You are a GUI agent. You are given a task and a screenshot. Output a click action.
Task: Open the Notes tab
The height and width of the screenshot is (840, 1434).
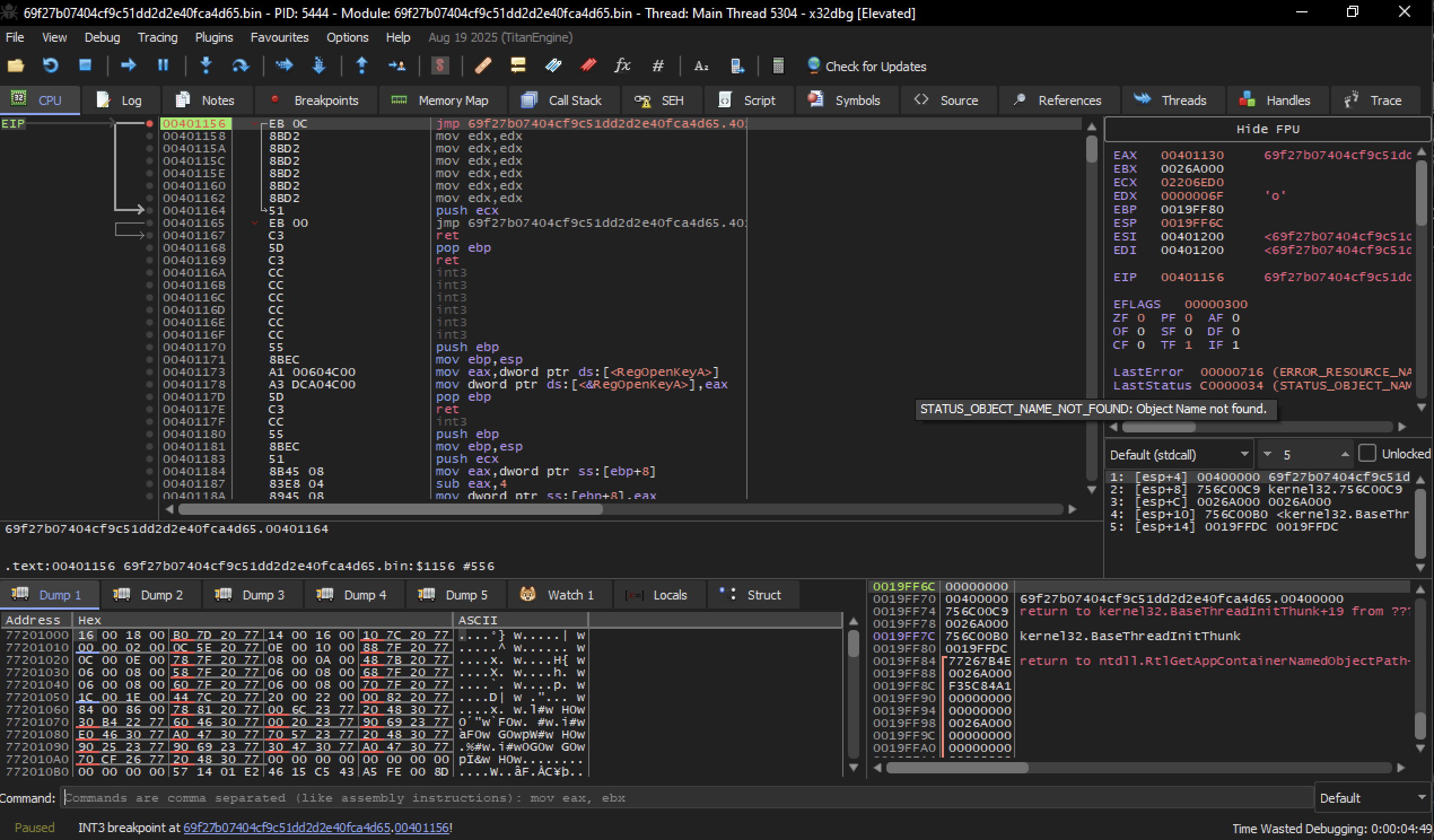pyautogui.click(x=206, y=100)
